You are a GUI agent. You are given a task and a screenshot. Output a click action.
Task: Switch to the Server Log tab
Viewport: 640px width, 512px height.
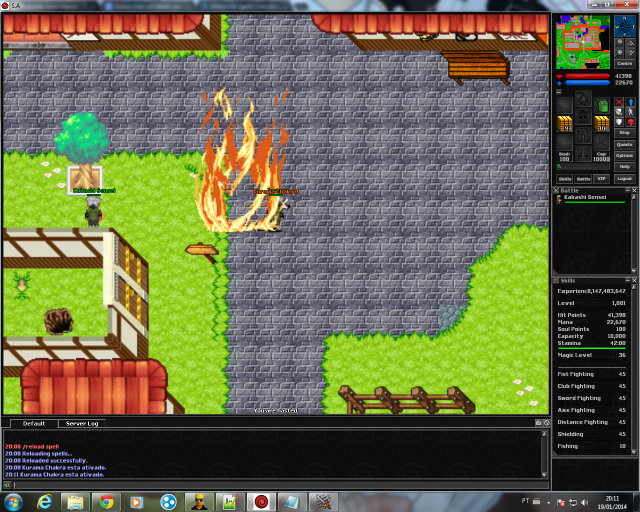click(82, 423)
